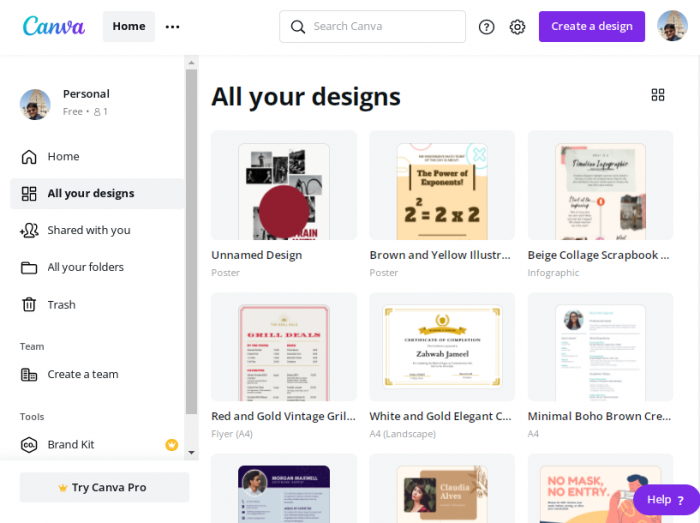Expand the Personal account switcher

coord(85,102)
